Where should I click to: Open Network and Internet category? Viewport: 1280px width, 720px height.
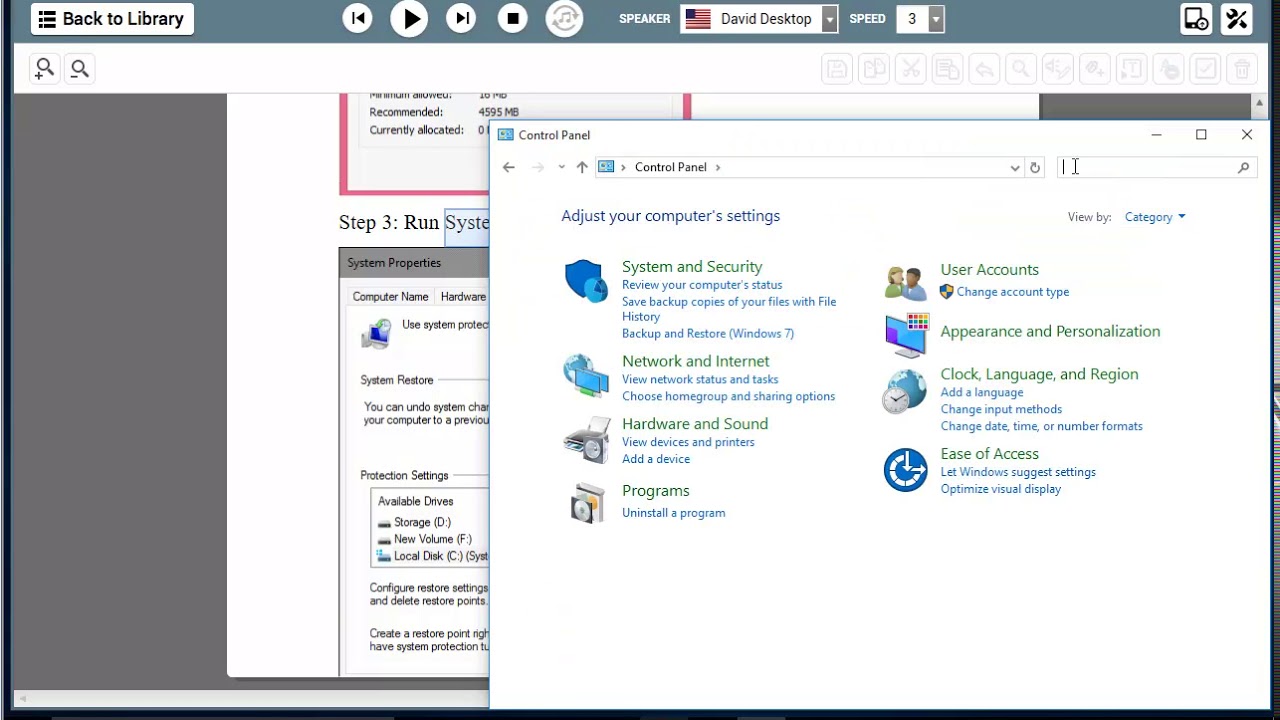(x=696, y=361)
